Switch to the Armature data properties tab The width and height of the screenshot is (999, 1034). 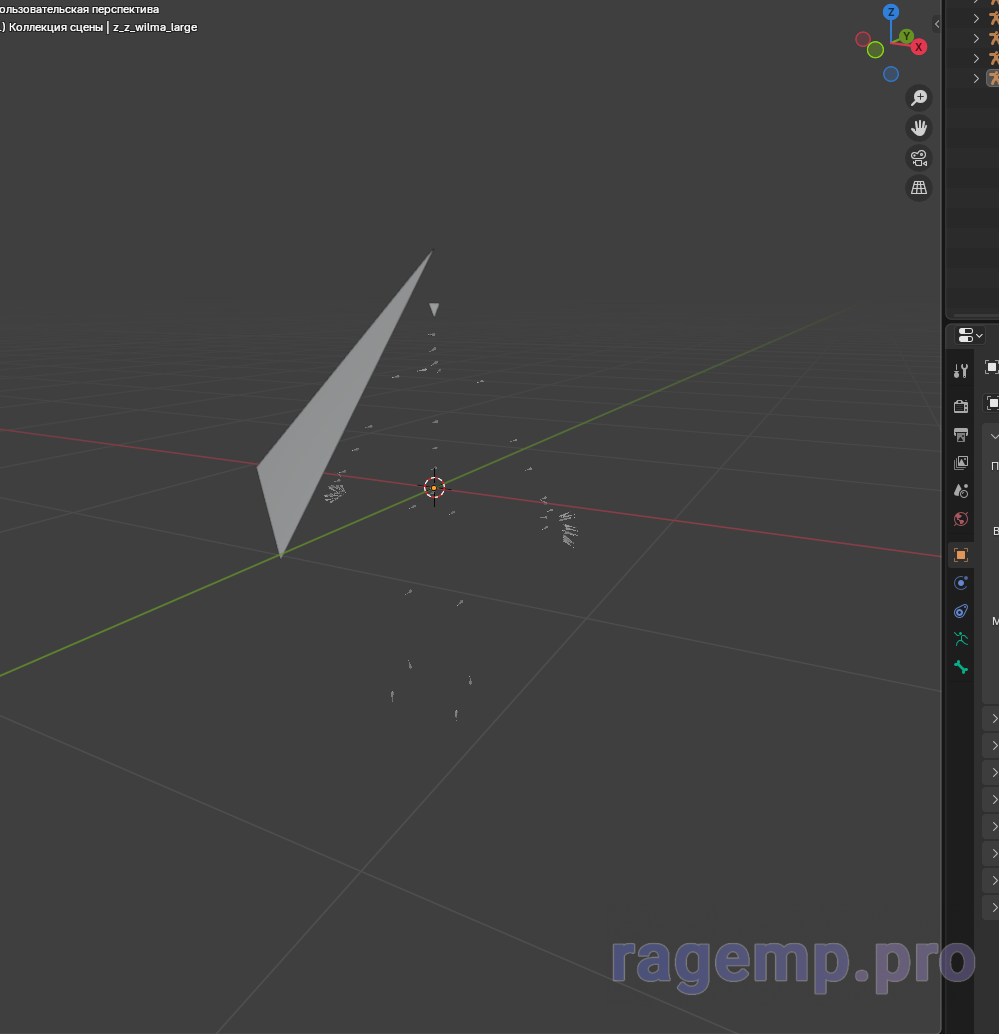pos(961,639)
